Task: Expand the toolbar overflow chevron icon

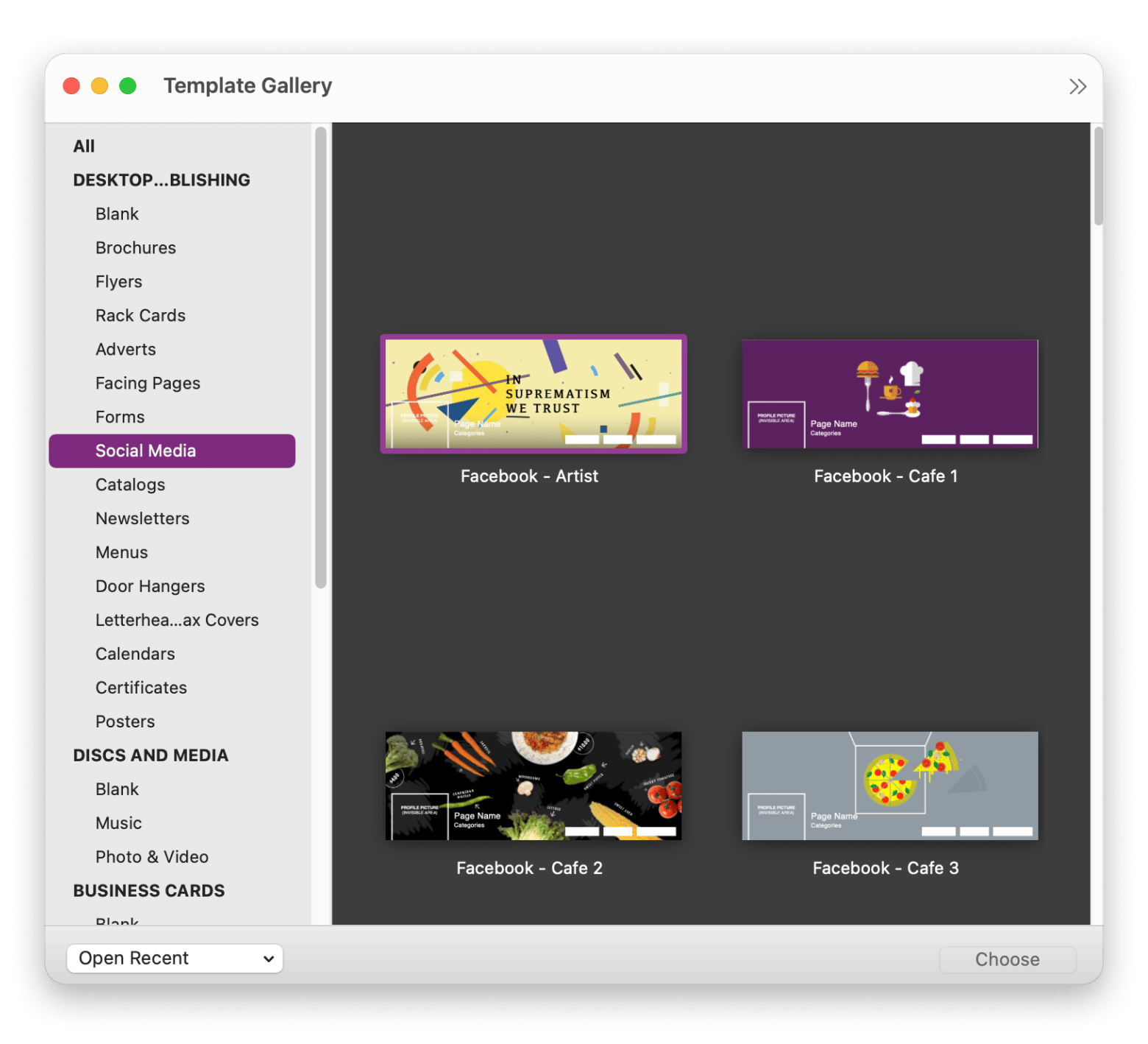Action: (x=1077, y=86)
